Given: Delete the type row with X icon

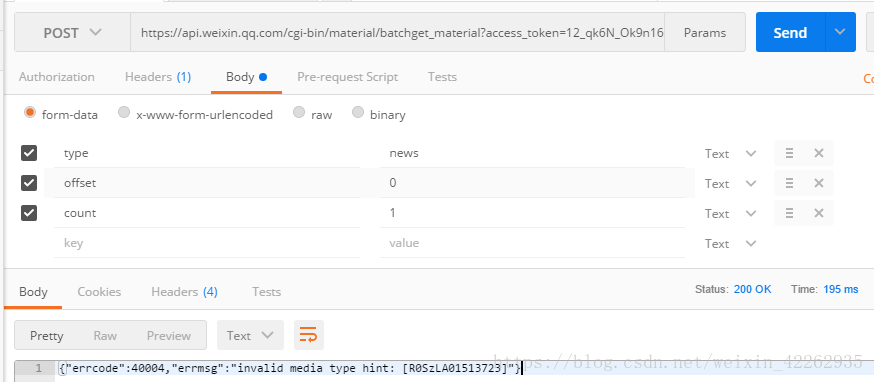Looking at the screenshot, I should click(x=818, y=153).
